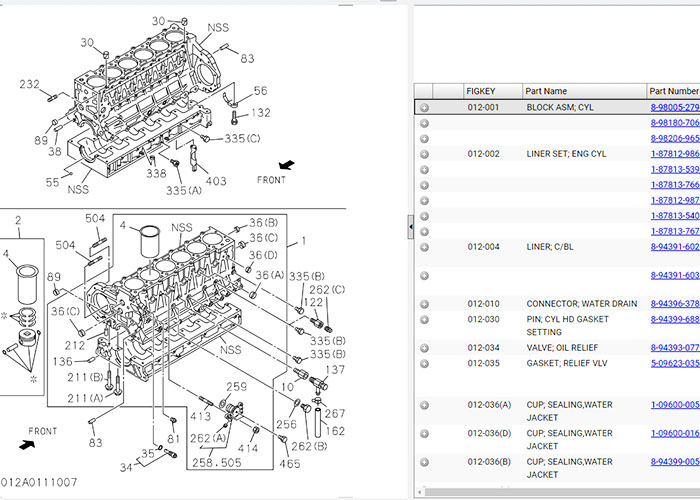The image size is (700, 500).
Task: Select the 012-036(B) CUP; SEALING row
Action: point(557,468)
